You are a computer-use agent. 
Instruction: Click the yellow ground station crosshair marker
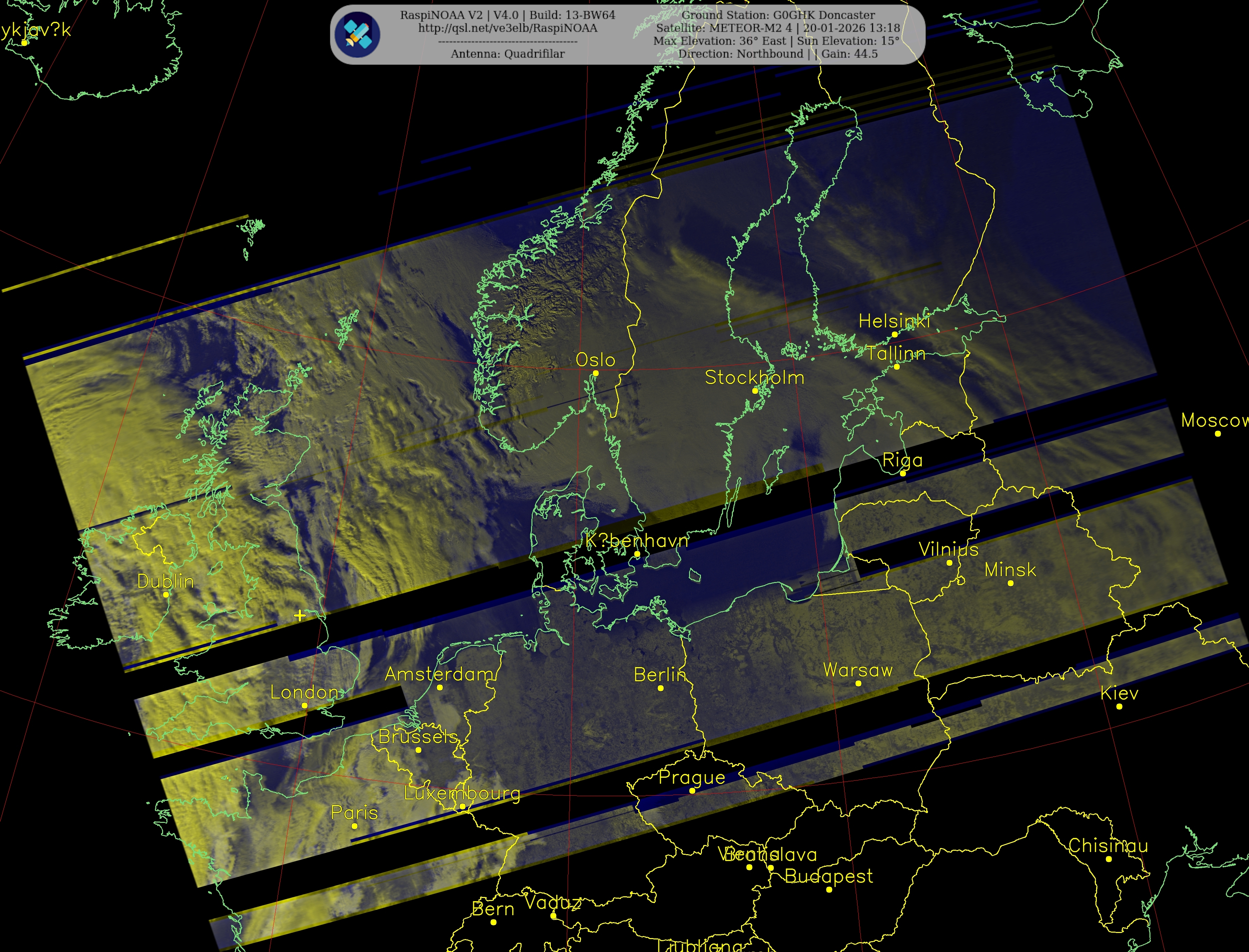click(300, 615)
